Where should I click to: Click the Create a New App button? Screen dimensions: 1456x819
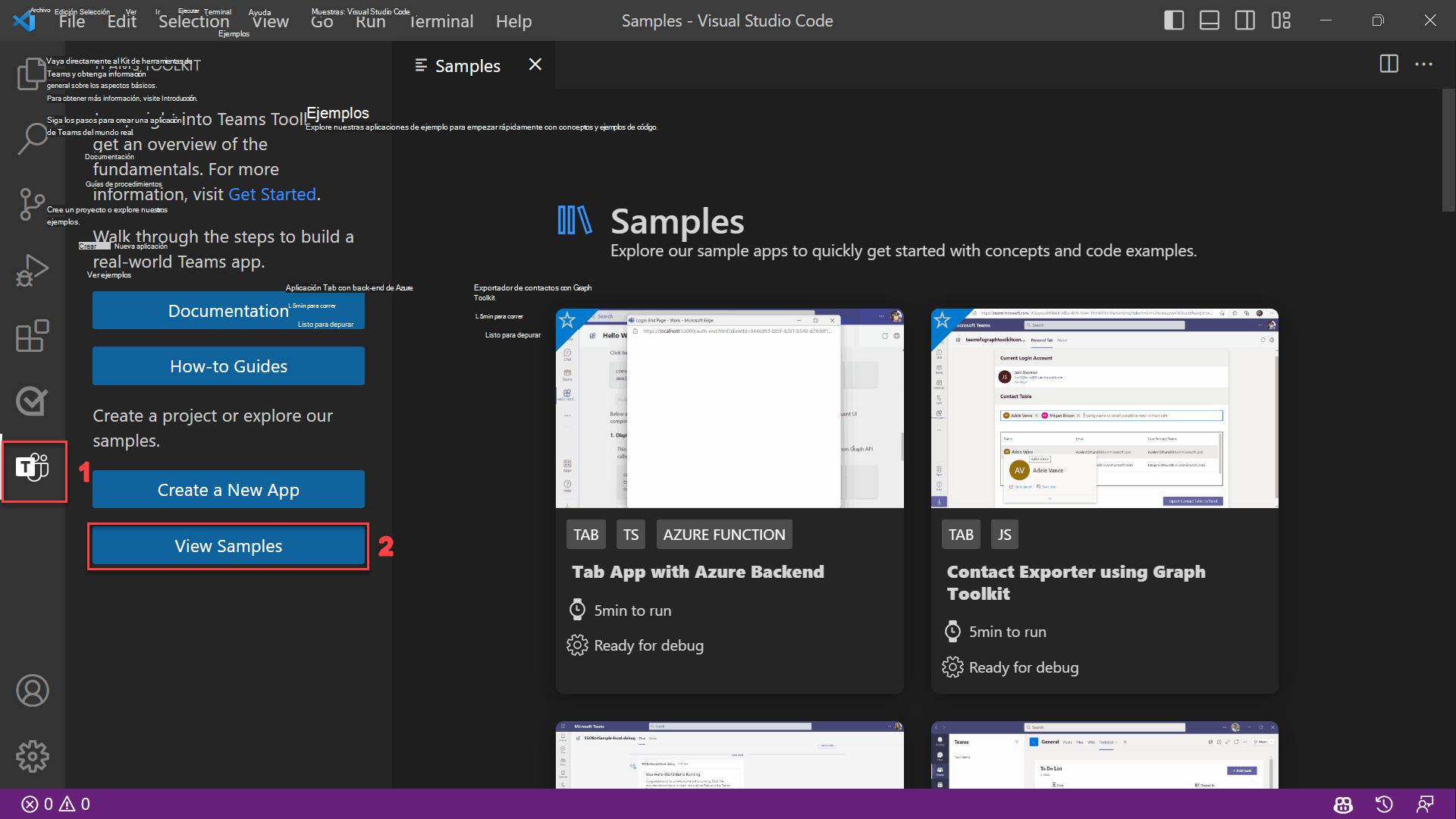coord(228,489)
